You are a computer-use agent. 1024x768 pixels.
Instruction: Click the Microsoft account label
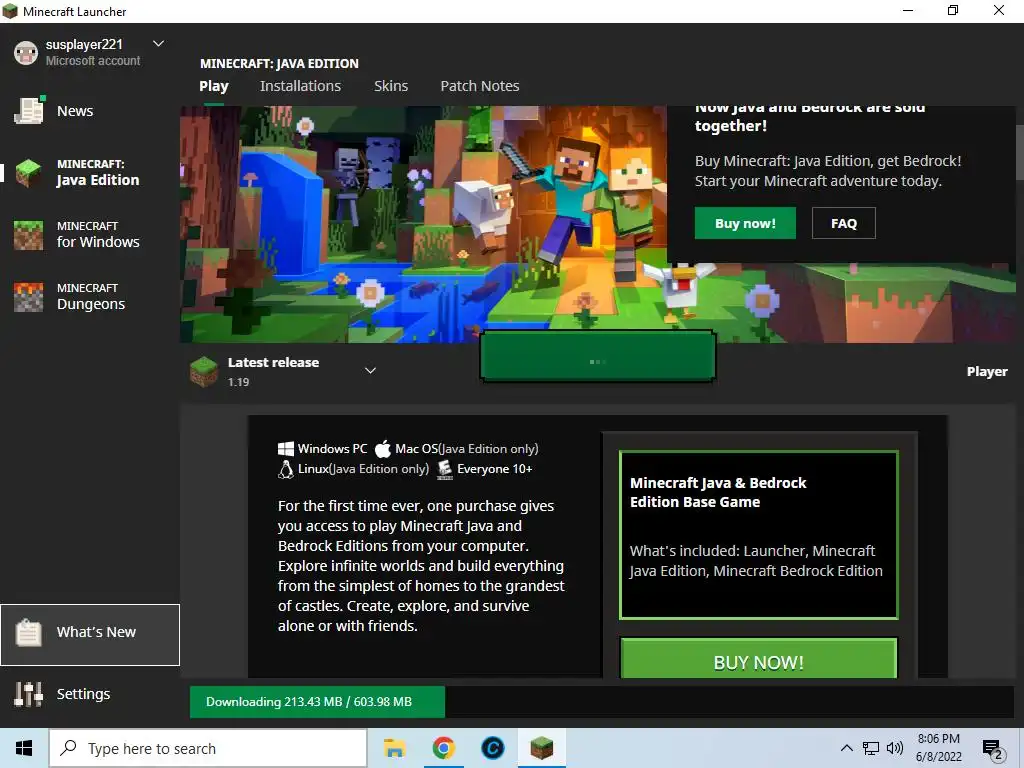[x=93, y=61]
